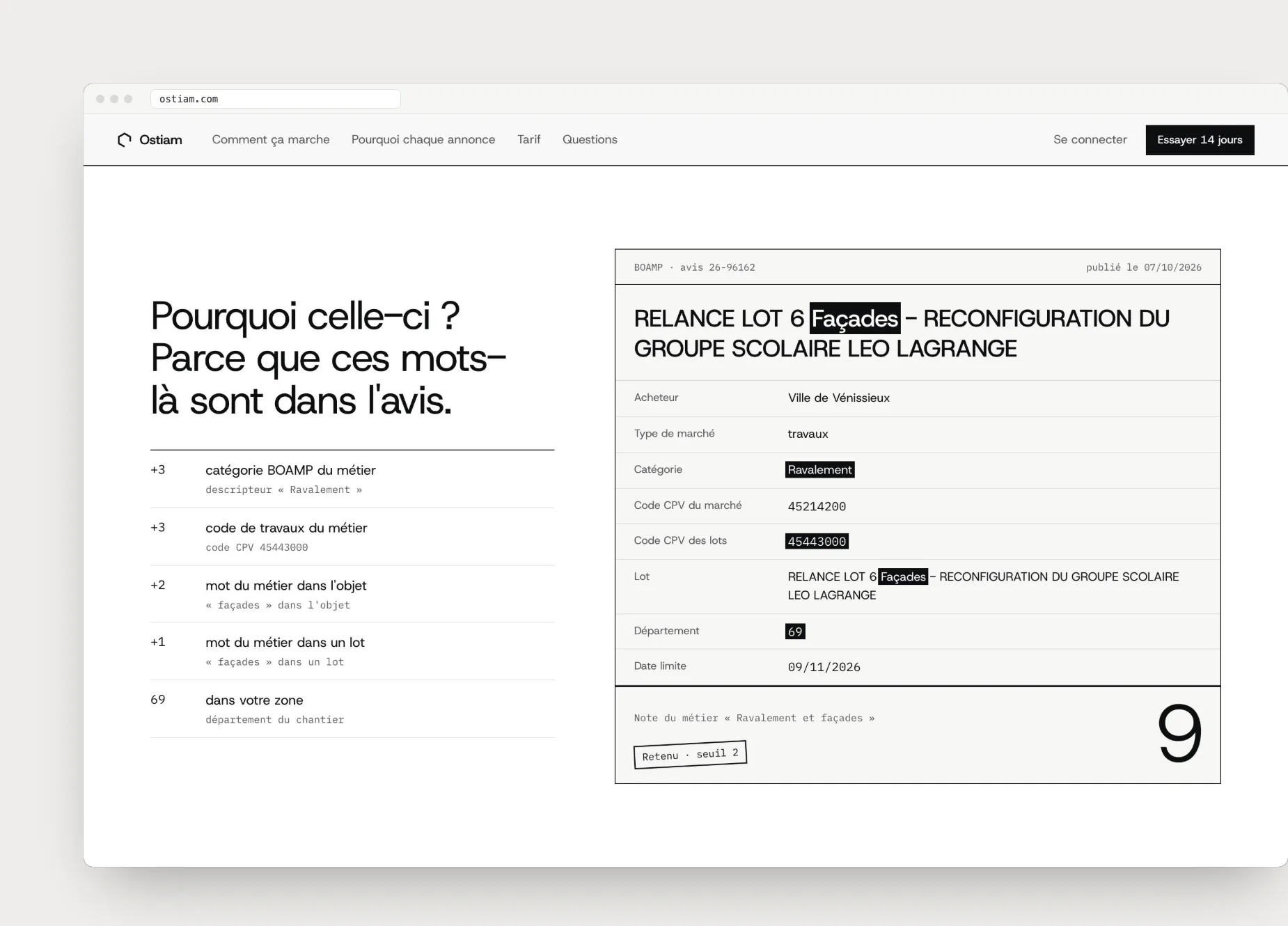Click 'département du chantier' subtext

click(274, 719)
